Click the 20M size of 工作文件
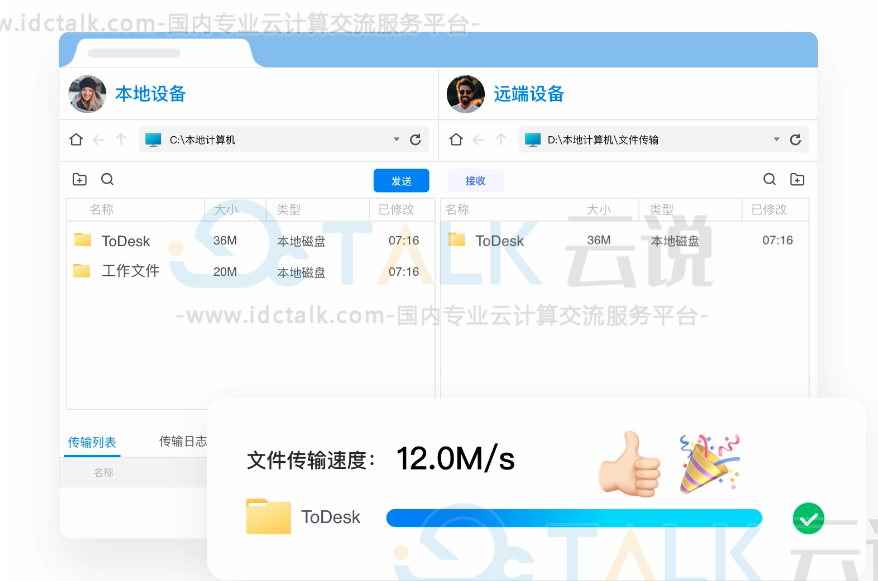Viewport: 878px width, 581px height. click(225, 271)
